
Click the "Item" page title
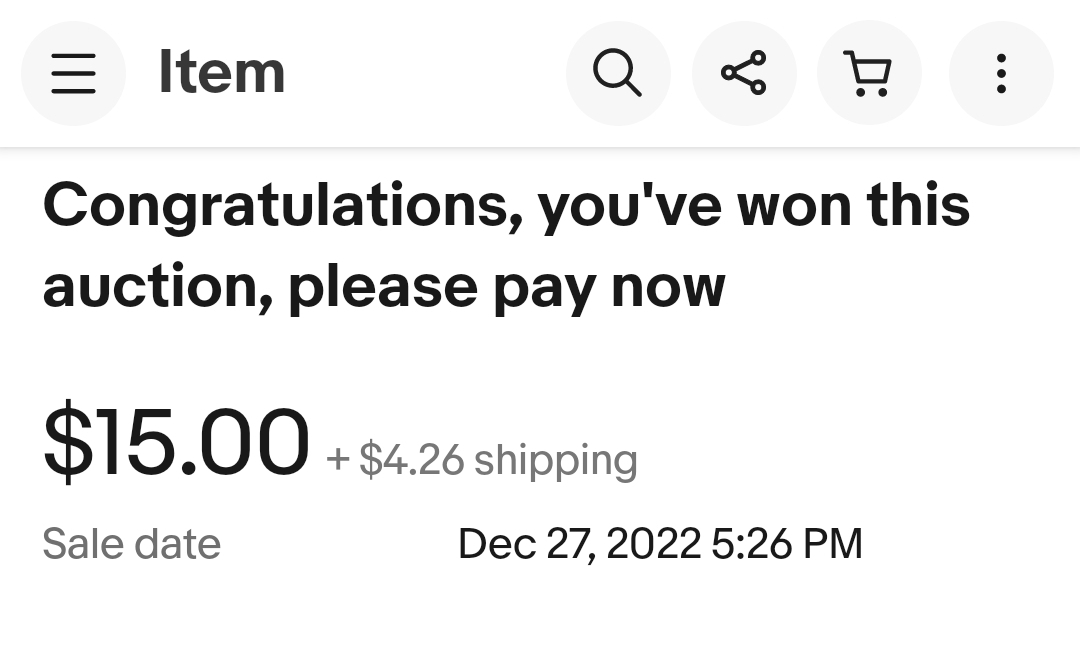point(222,72)
